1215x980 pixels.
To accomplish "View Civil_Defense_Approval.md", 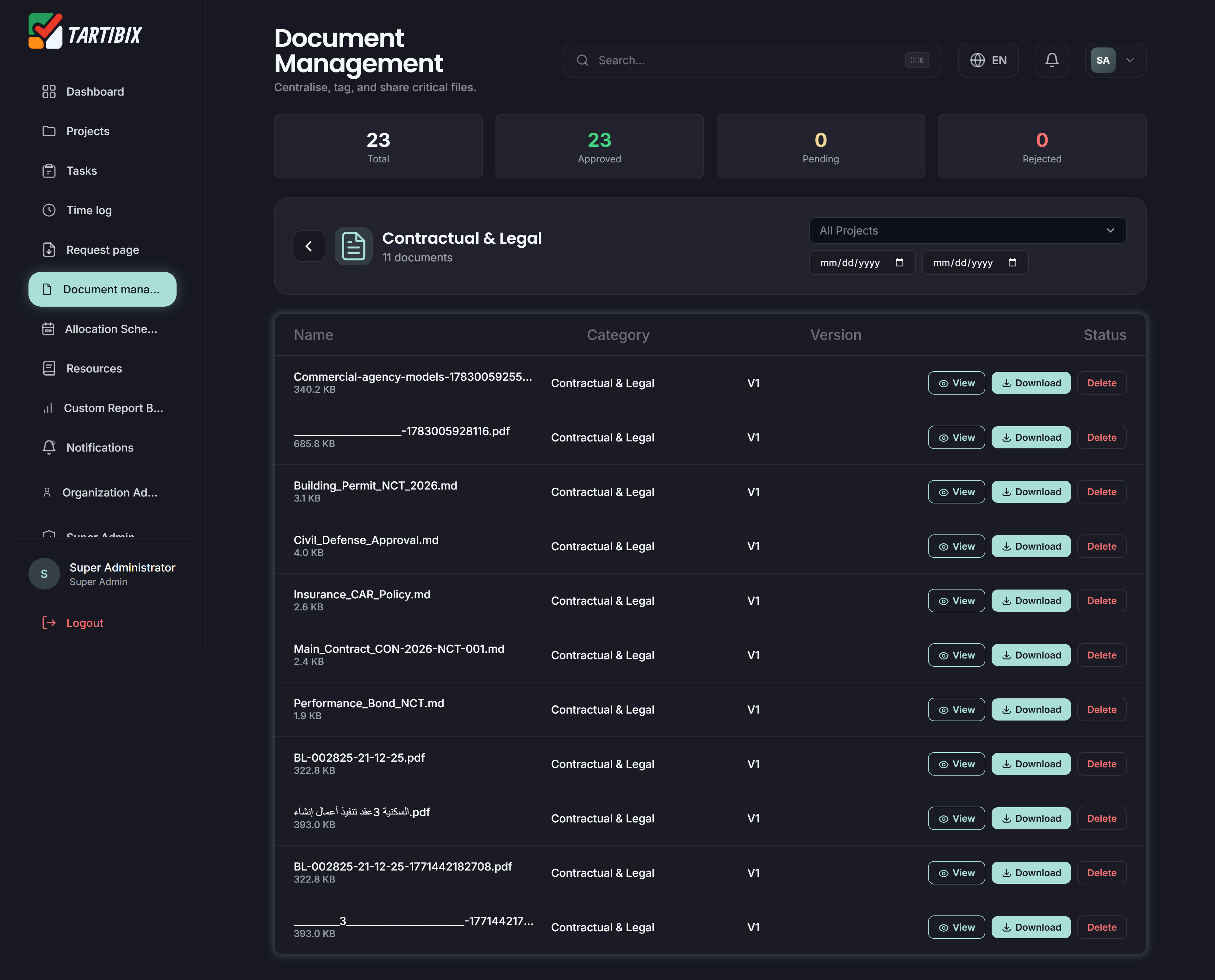I will click(956, 546).
